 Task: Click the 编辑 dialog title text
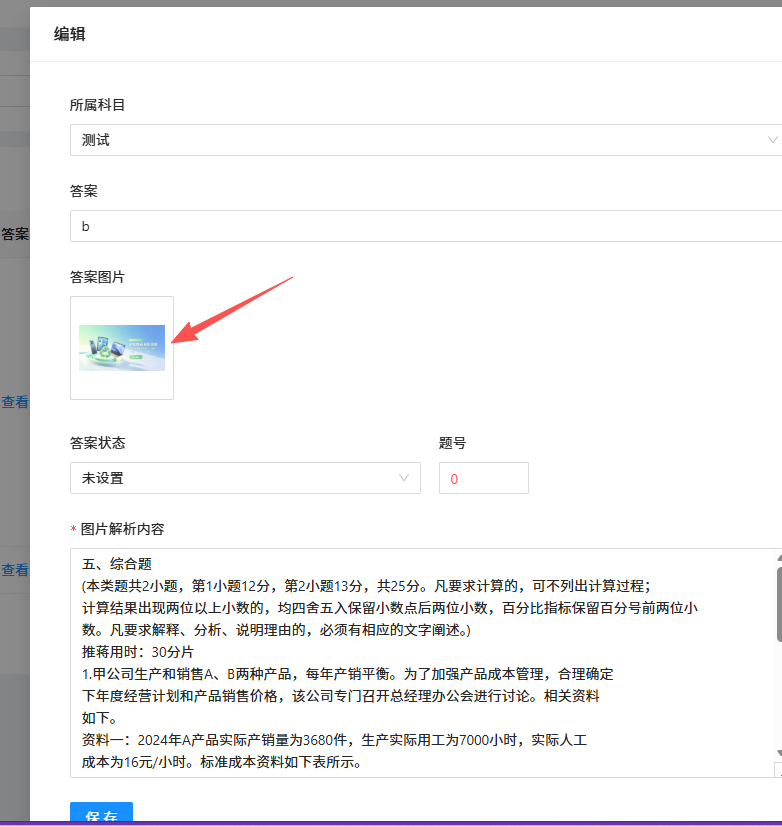tap(70, 34)
